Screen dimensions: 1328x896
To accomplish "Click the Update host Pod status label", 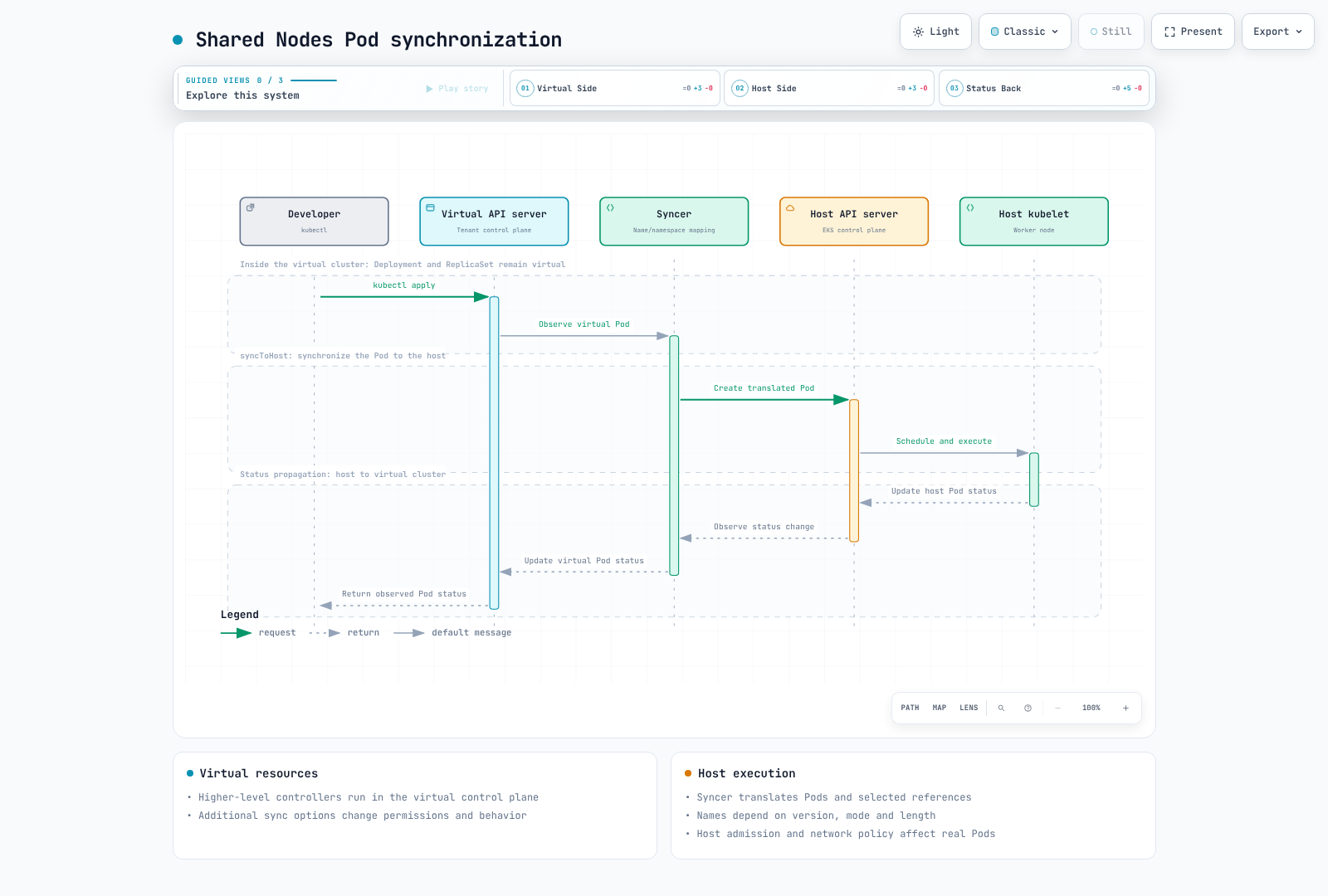I will click(944, 491).
